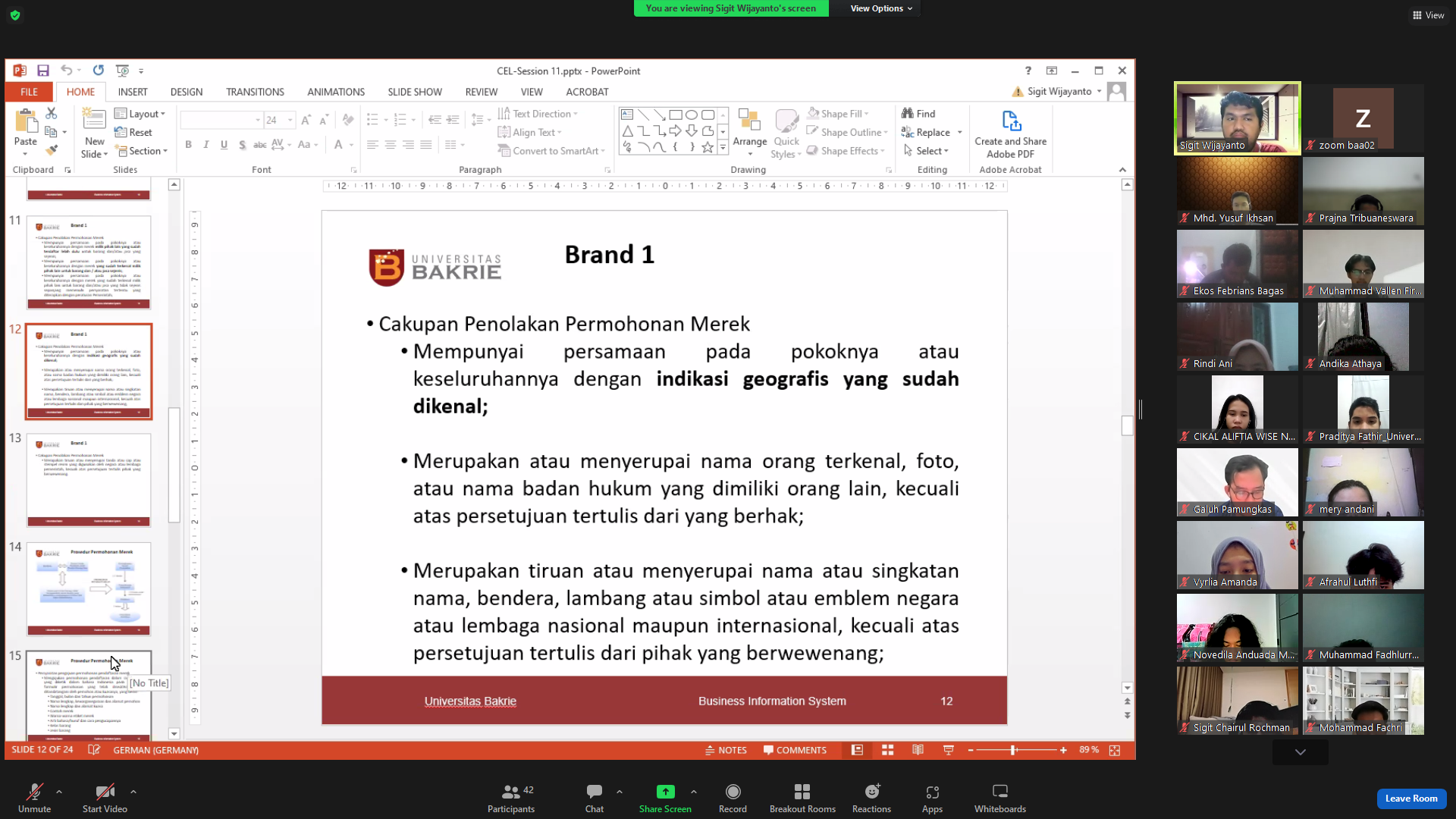Collapse the PowerPoint ribbon
The image size is (1456, 819).
(1123, 170)
